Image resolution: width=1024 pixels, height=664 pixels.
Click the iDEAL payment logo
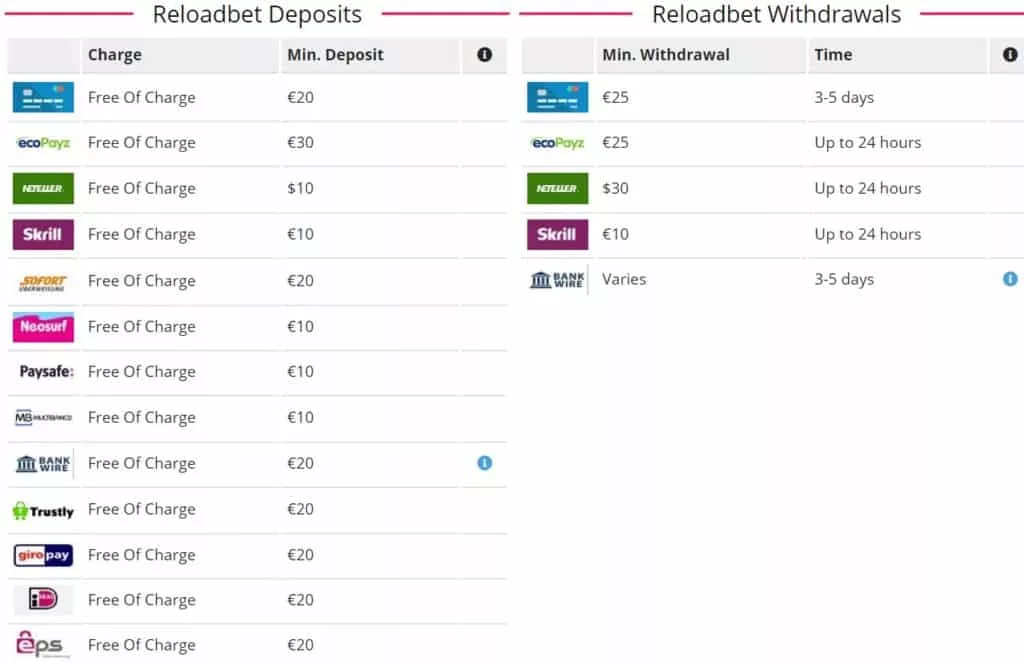coord(44,600)
